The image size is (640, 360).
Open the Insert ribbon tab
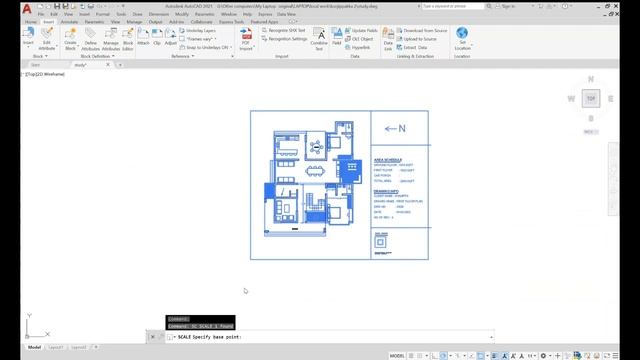tap(49, 22)
